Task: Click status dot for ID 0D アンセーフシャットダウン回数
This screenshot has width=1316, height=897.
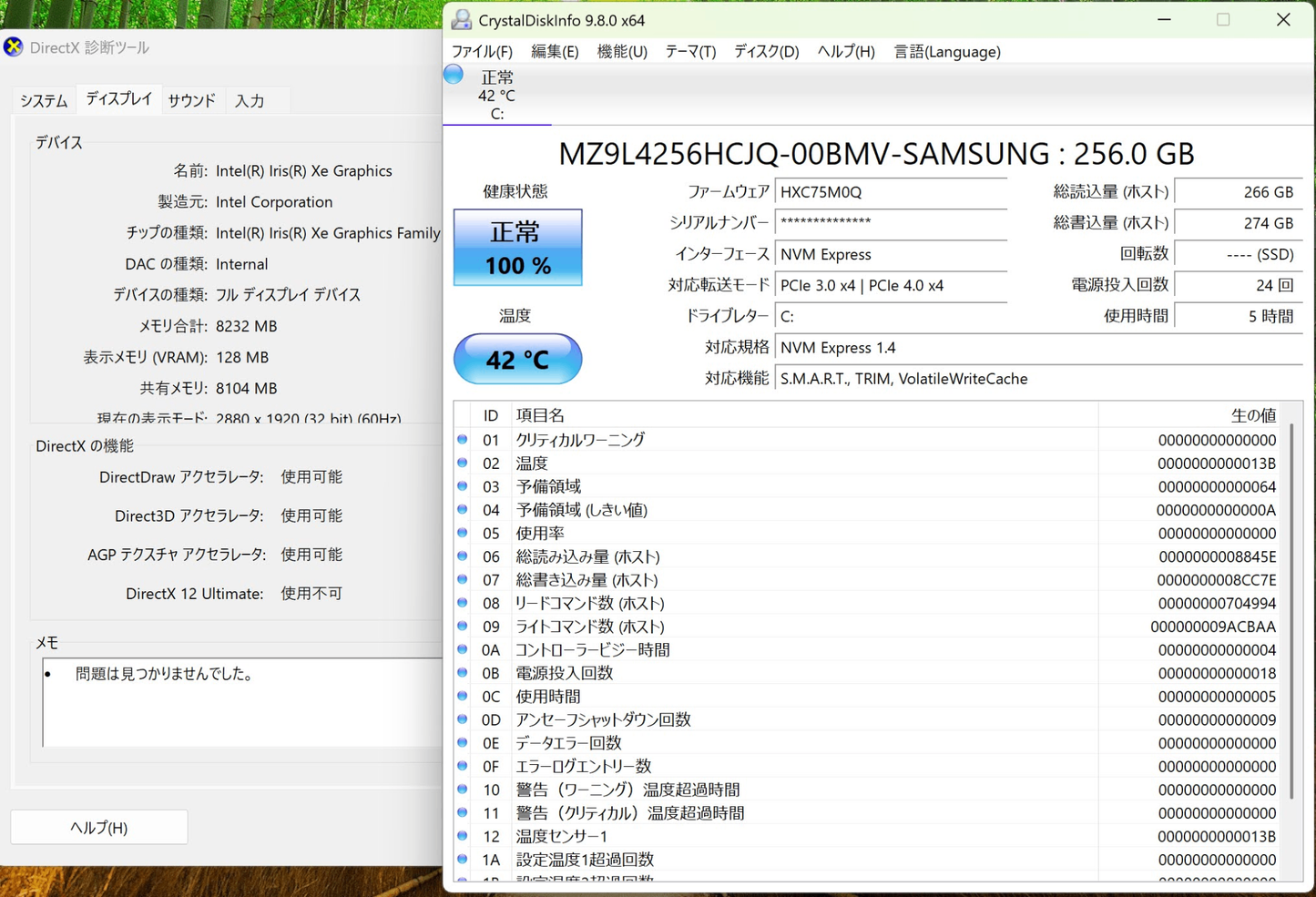Action: pos(463,719)
